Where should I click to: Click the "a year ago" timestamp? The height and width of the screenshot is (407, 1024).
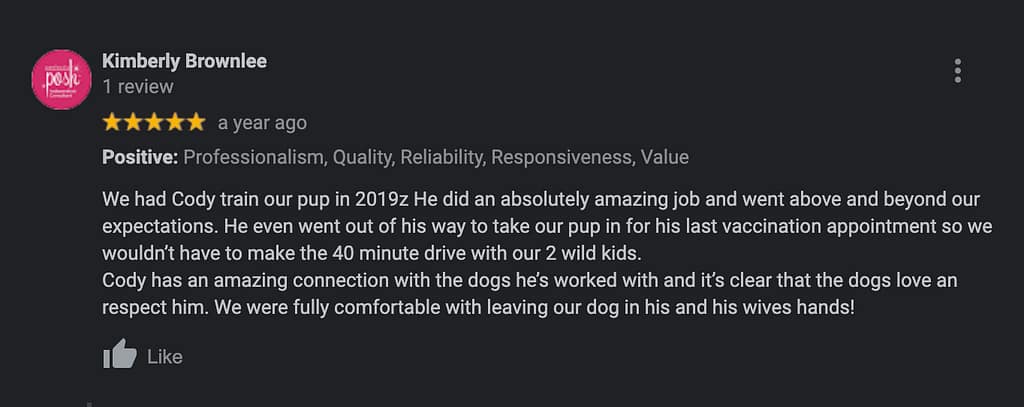(x=262, y=124)
